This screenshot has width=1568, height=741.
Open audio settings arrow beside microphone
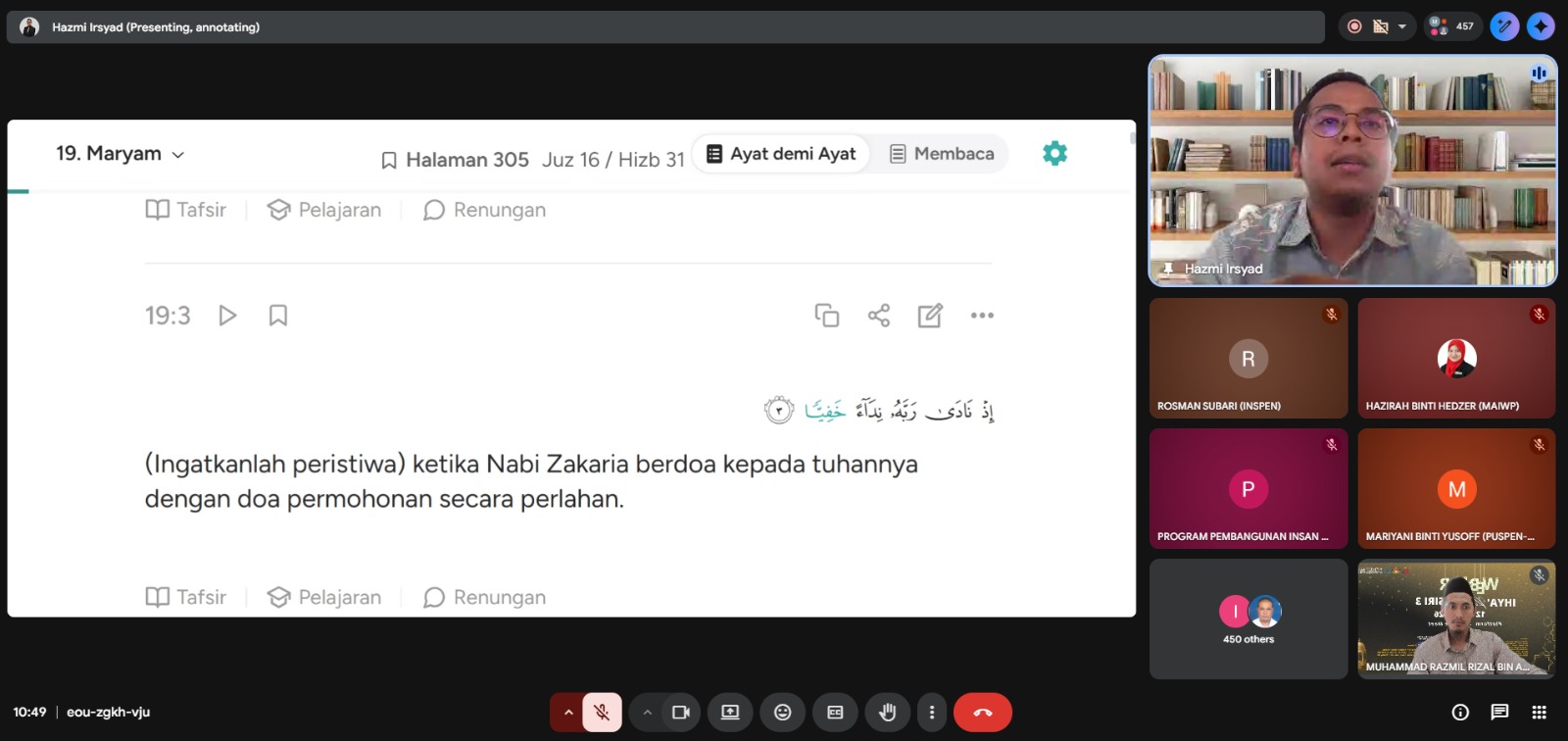pyautogui.click(x=567, y=713)
